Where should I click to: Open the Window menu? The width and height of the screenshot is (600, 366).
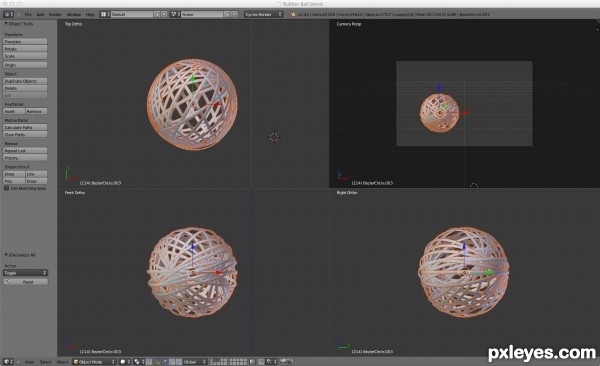click(x=74, y=15)
